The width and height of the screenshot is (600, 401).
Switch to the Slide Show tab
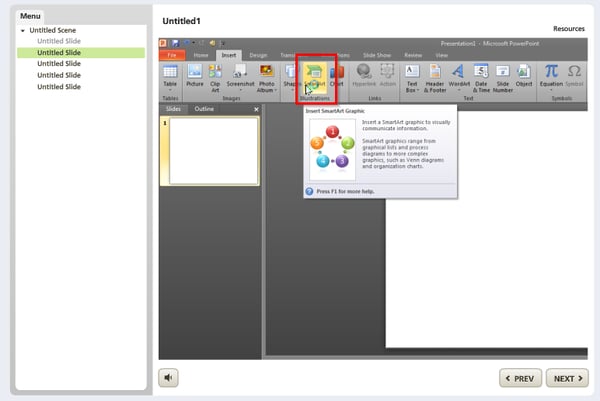(377, 55)
